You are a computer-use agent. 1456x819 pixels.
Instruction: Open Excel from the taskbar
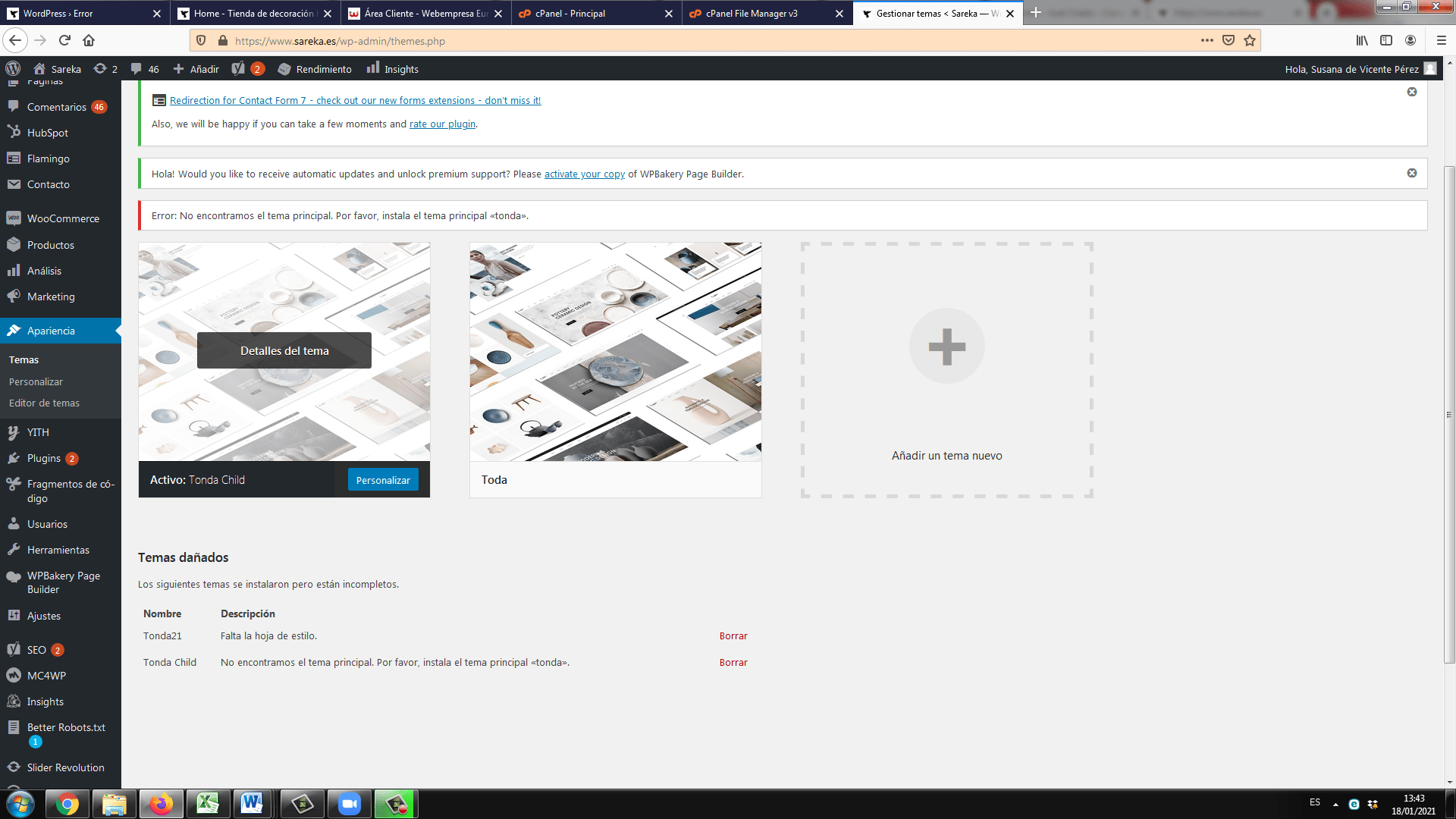tap(208, 804)
